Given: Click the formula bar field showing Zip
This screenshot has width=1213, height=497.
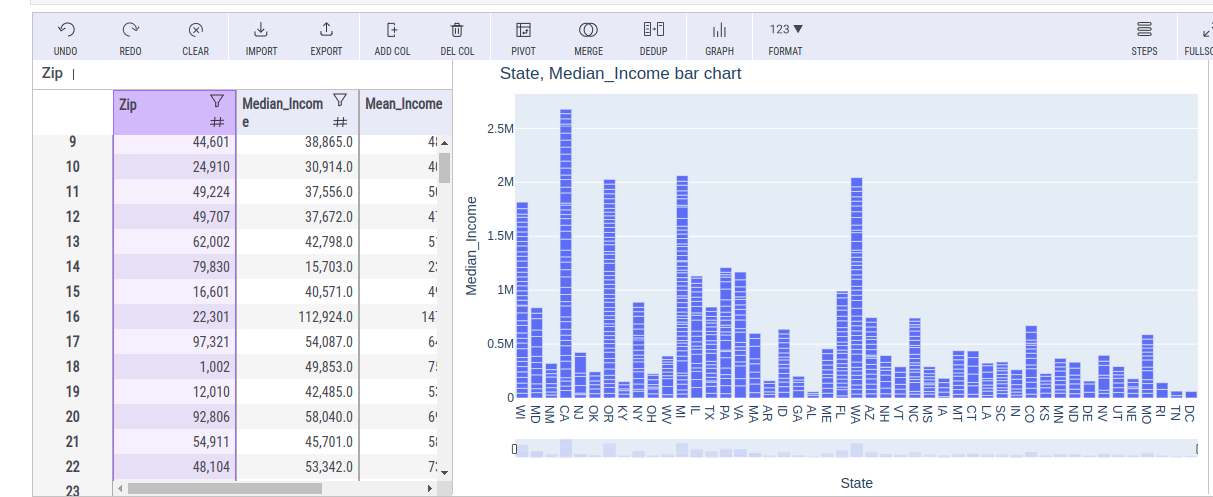Looking at the screenshot, I should [x=242, y=74].
